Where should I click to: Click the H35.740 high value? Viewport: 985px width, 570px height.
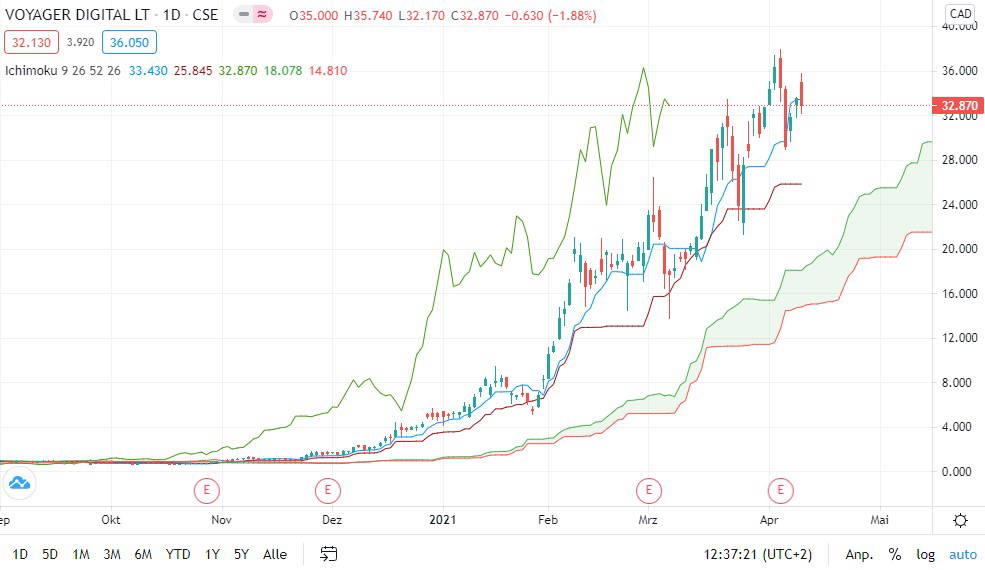[368, 15]
